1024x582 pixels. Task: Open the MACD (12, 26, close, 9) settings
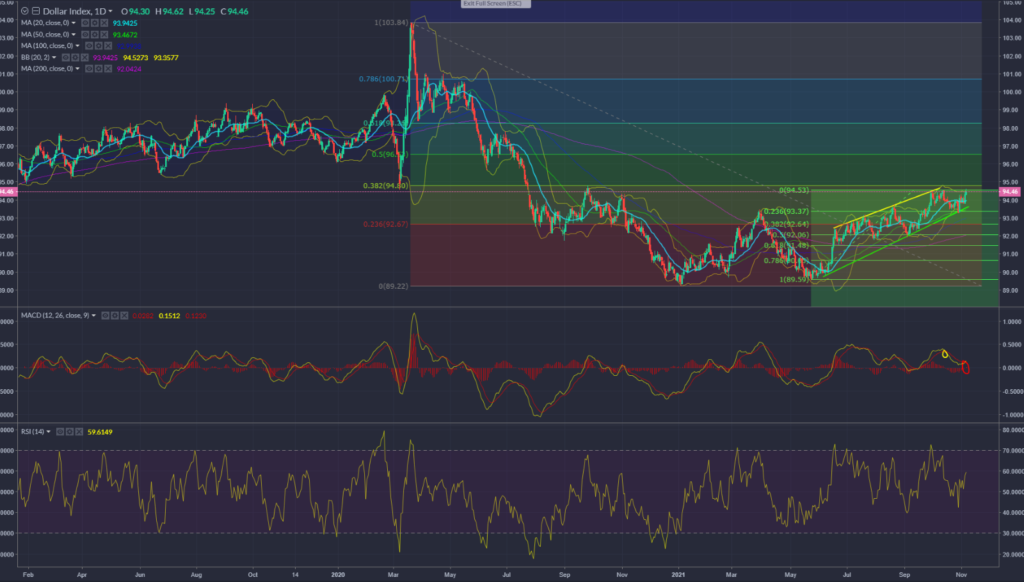[x=116, y=315]
